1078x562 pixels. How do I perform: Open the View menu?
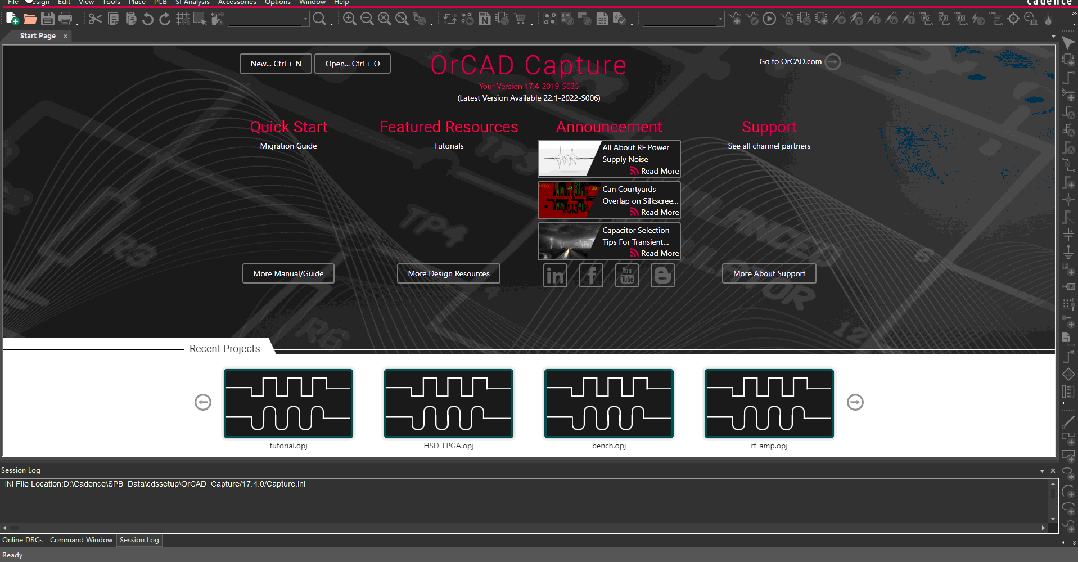(x=87, y=2)
